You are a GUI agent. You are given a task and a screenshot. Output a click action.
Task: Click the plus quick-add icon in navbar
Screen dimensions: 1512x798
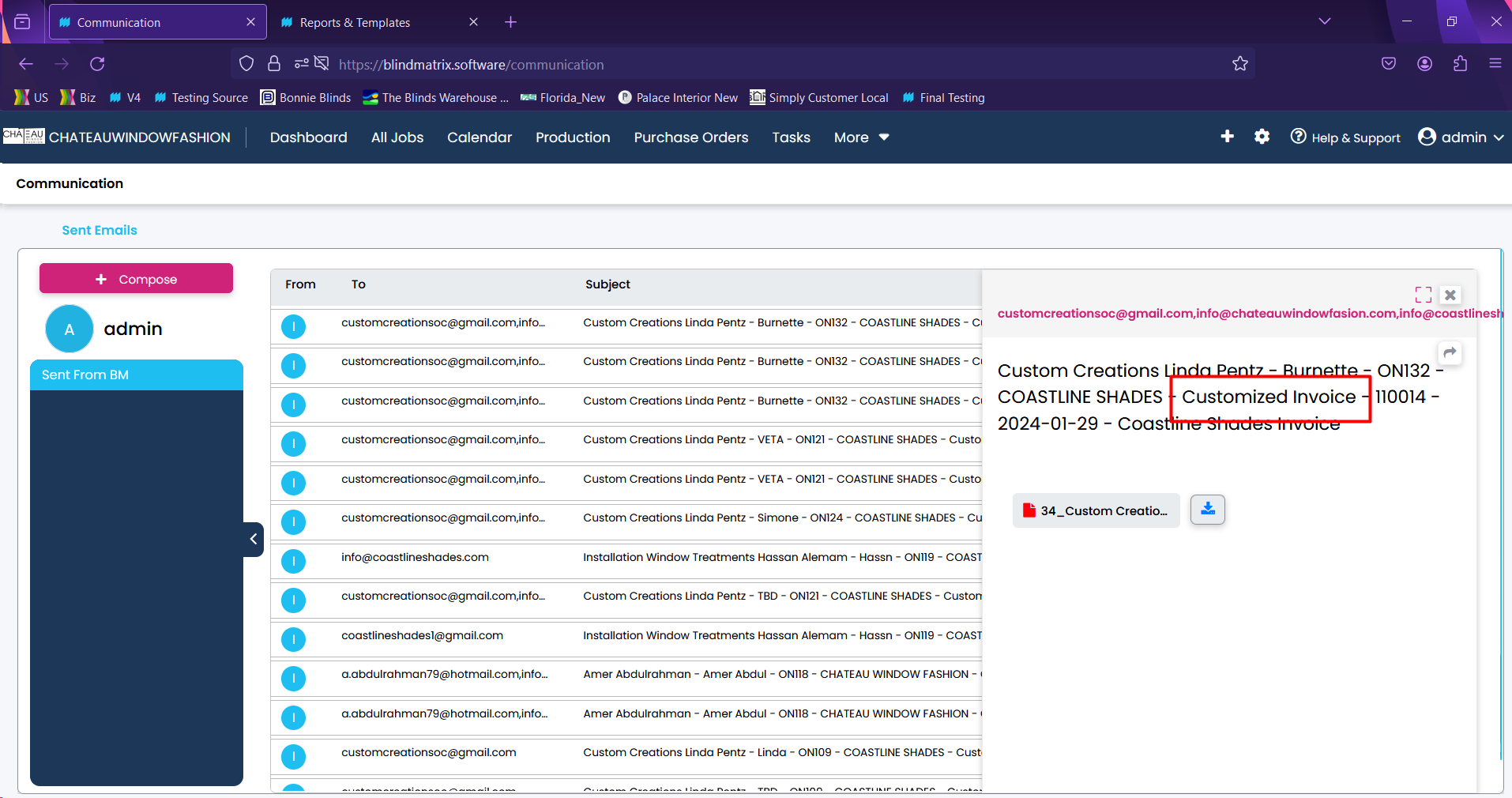coord(1227,137)
